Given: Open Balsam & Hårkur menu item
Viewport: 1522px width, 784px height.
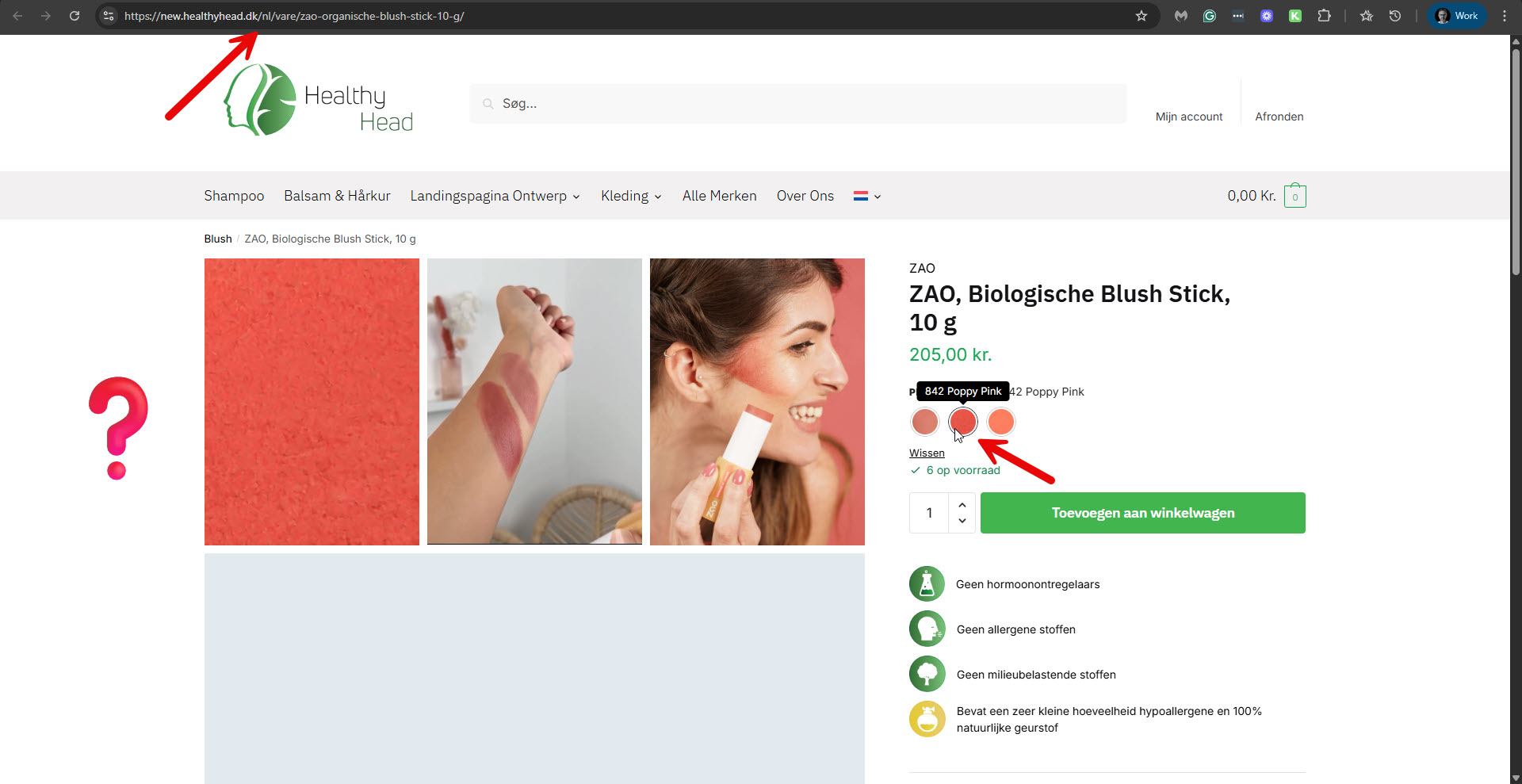Looking at the screenshot, I should point(337,196).
